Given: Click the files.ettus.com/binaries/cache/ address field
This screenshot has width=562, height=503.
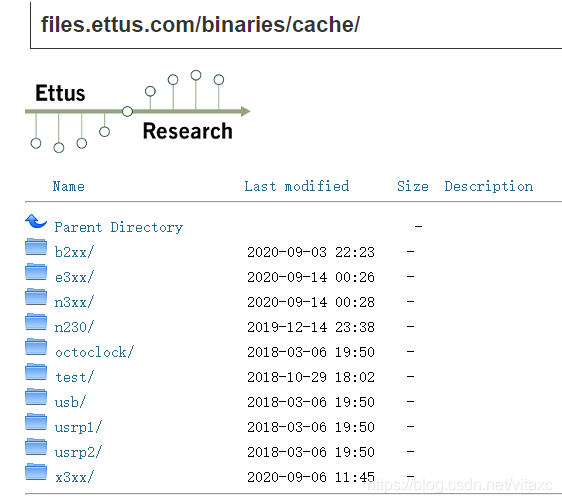Looking at the screenshot, I should [x=296, y=25].
